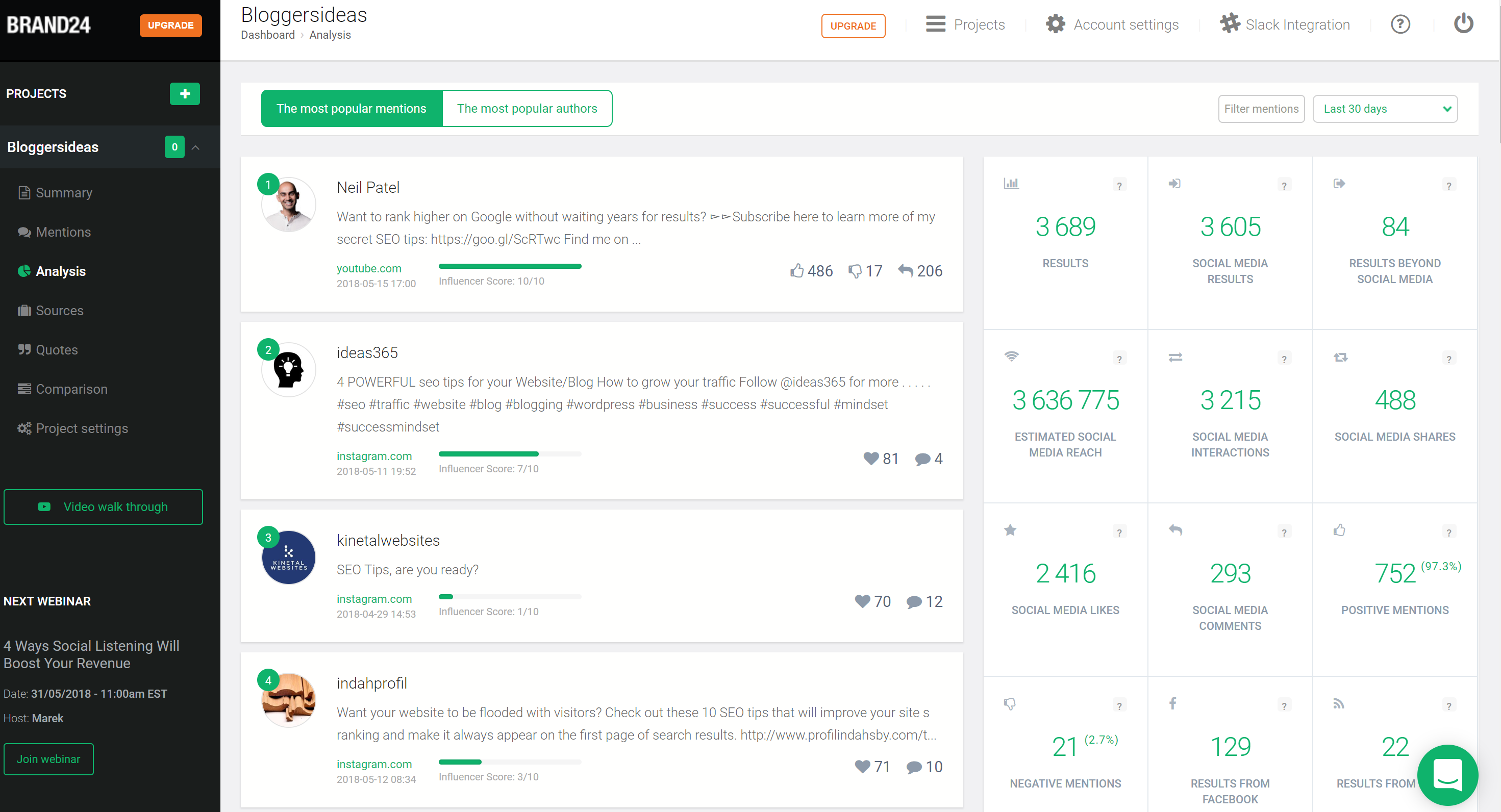Screen dimensions: 1501x812
Task: Open the Projects menu in the header
Action: point(965,24)
